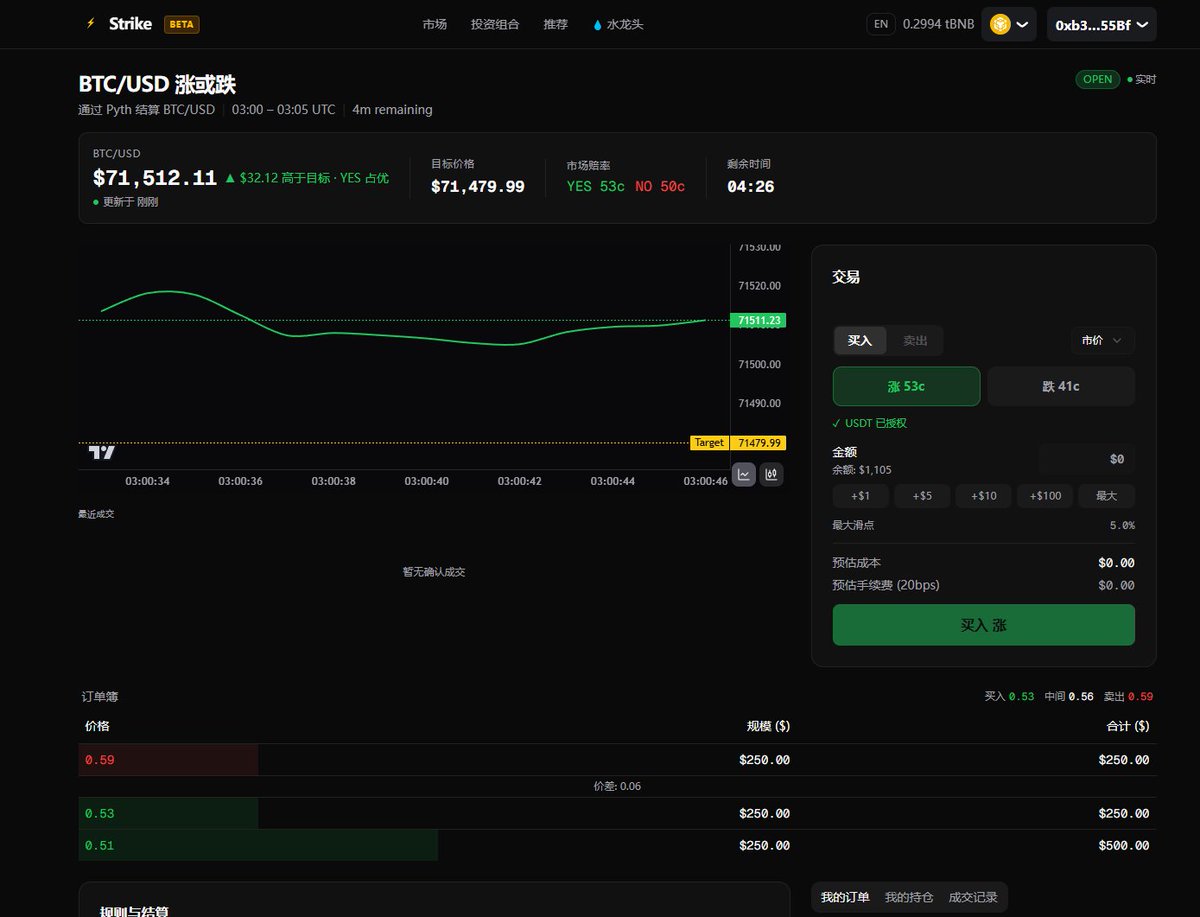
Task: Click the 价差: 0.06 spread text
Action: pyautogui.click(x=617, y=786)
